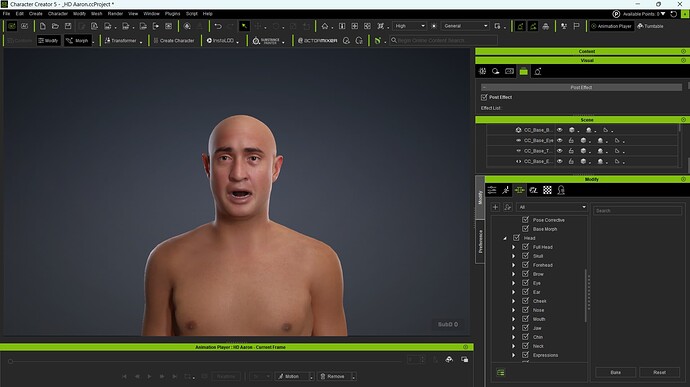
Task: Click the flag icon in top toolbar
Action: pyautogui.click(x=576, y=26)
